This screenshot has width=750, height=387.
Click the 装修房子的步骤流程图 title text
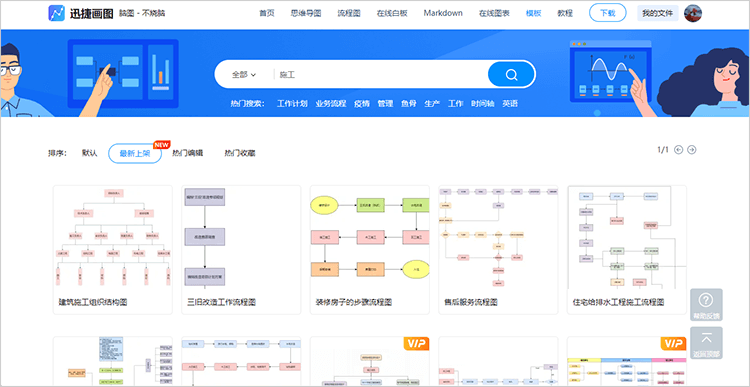354,302
